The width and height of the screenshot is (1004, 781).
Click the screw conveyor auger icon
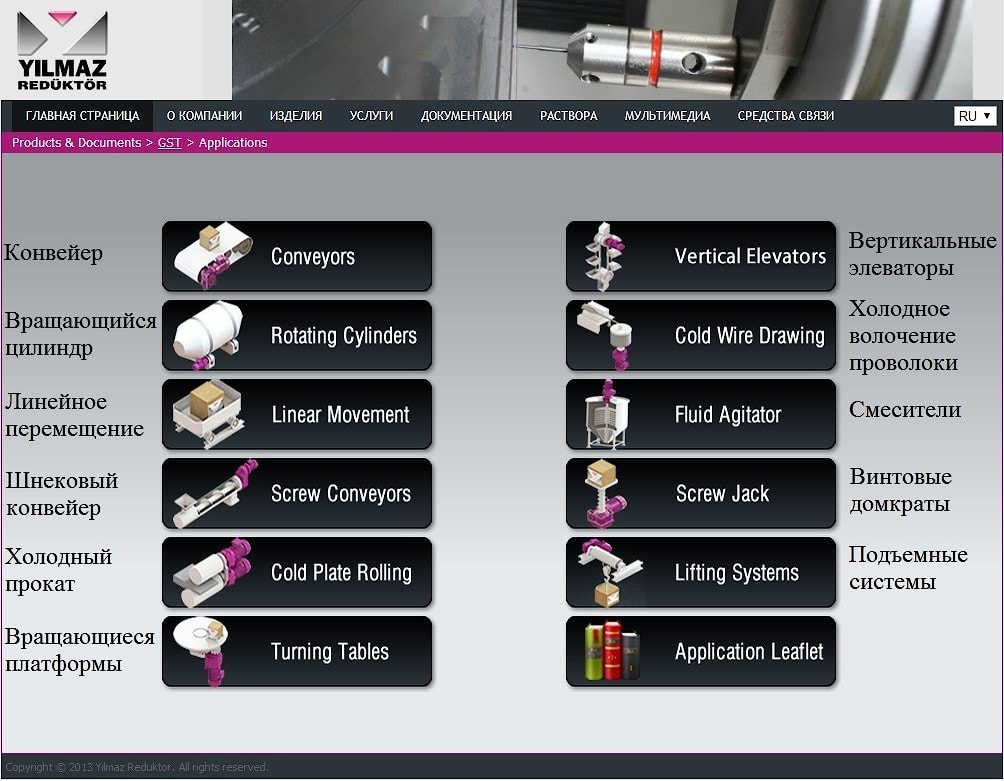pos(213,493)
